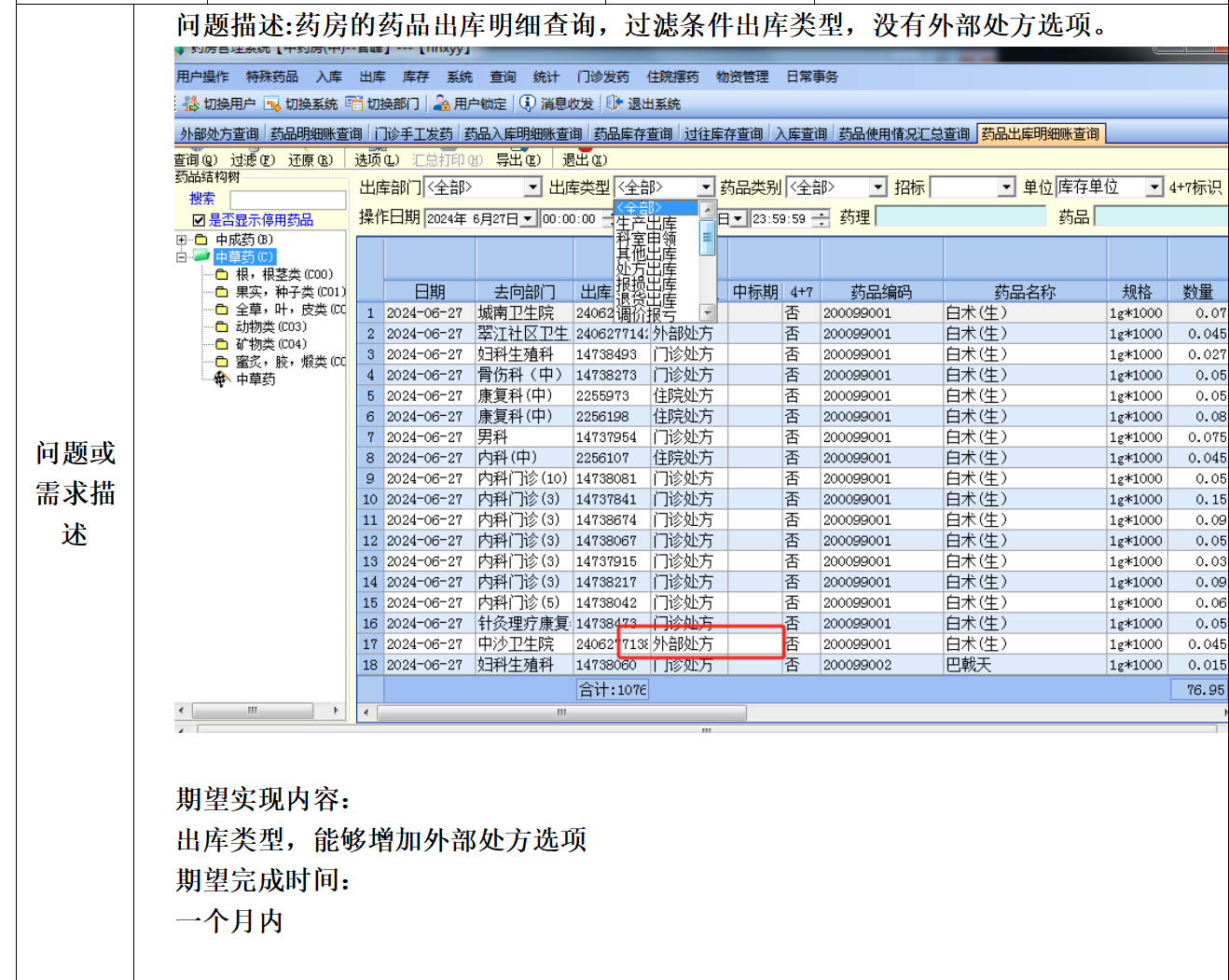This screenshot has width=1229, height=980.
Task: Open the 单位 库存单位 dropdown
Action: coord(1154,187)
